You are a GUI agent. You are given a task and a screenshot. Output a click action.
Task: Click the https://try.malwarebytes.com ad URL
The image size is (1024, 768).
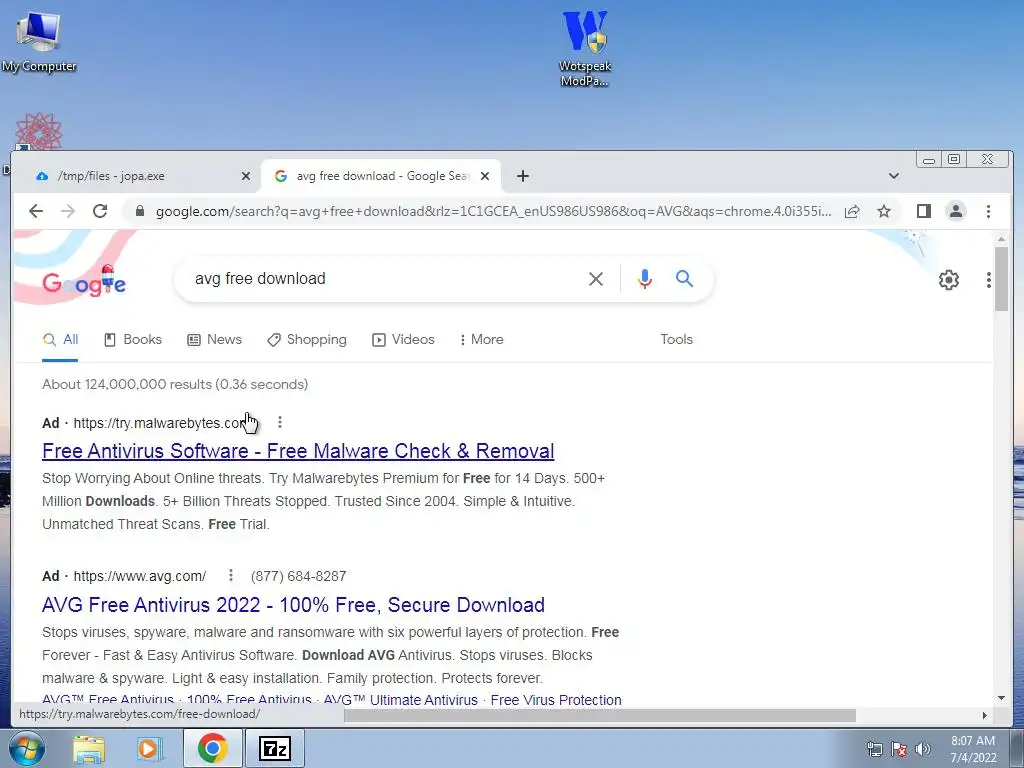tap(159, 423)
